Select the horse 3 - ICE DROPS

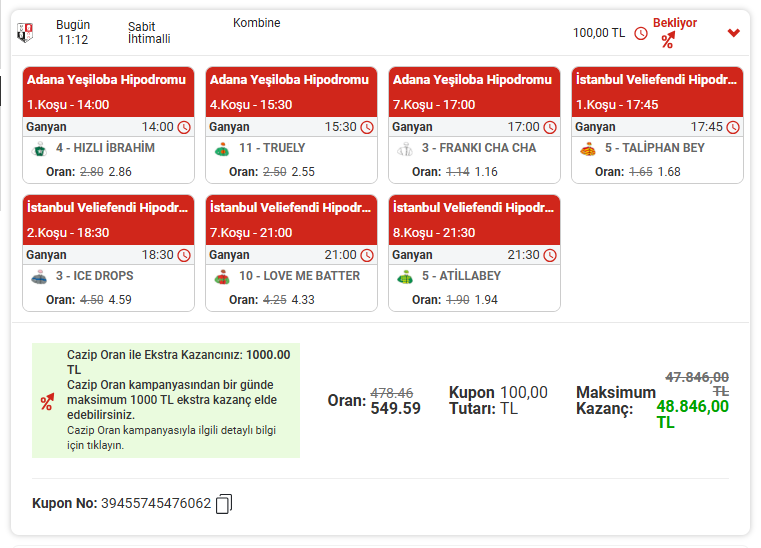95,276
